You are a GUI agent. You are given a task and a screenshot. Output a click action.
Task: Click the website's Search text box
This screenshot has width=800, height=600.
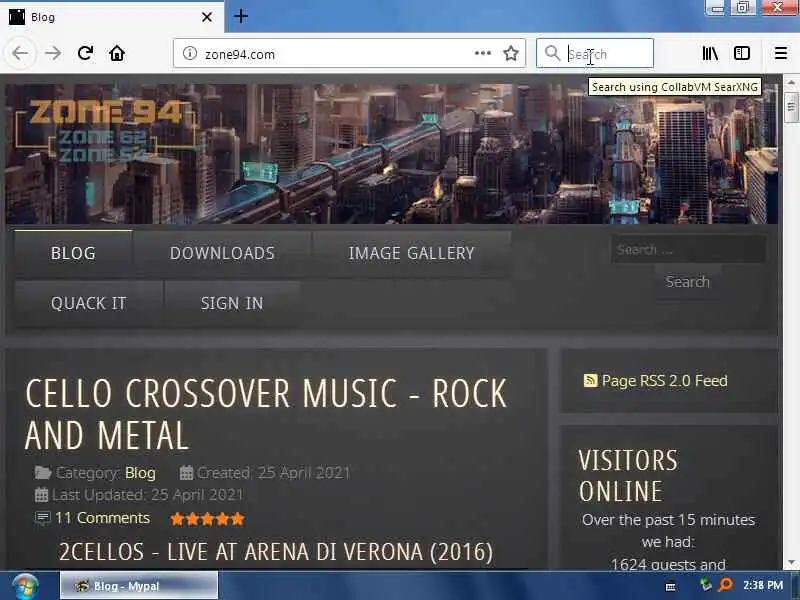coord(688,249)
